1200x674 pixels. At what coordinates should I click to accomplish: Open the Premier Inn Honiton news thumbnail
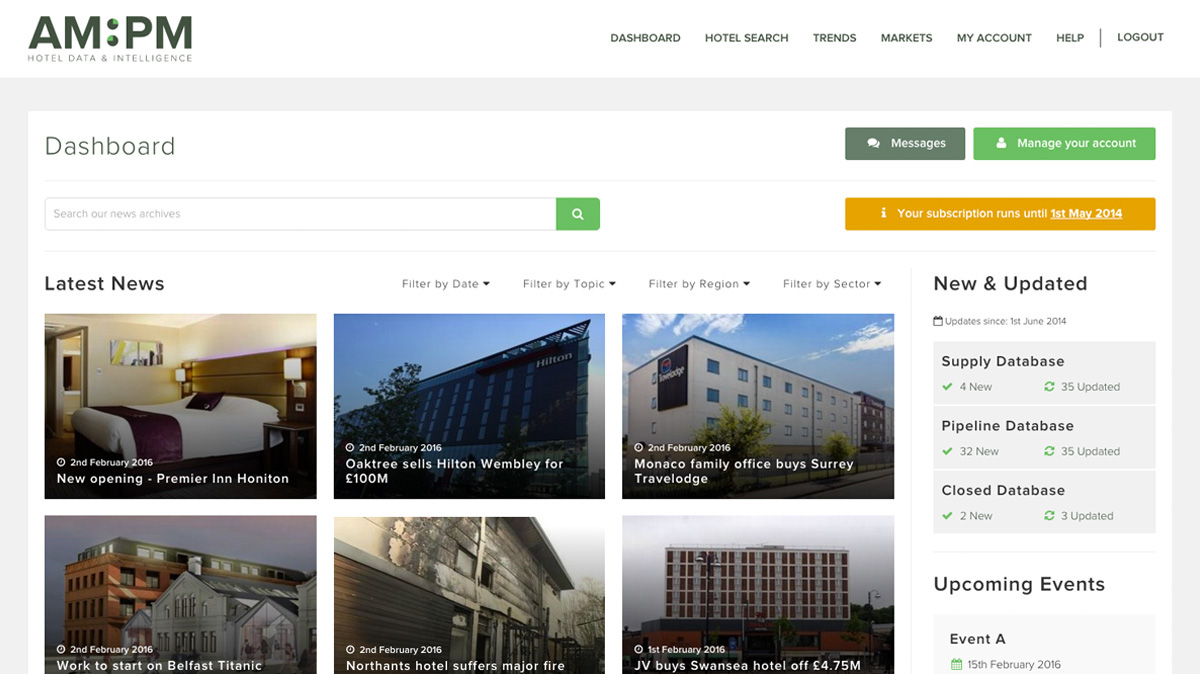coord(180,406)
